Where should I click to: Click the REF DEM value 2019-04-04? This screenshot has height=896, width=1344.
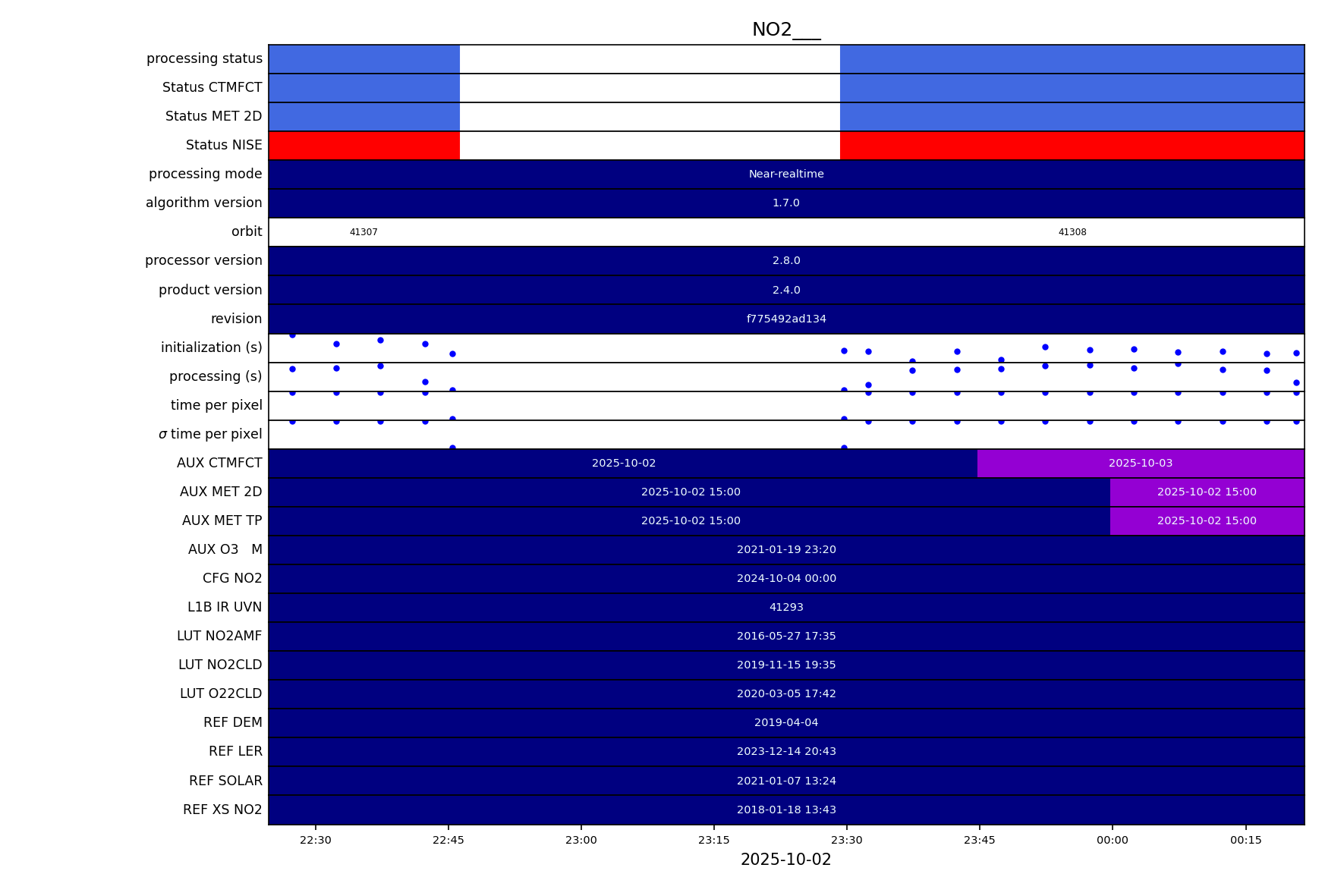[x=785, y=723]
